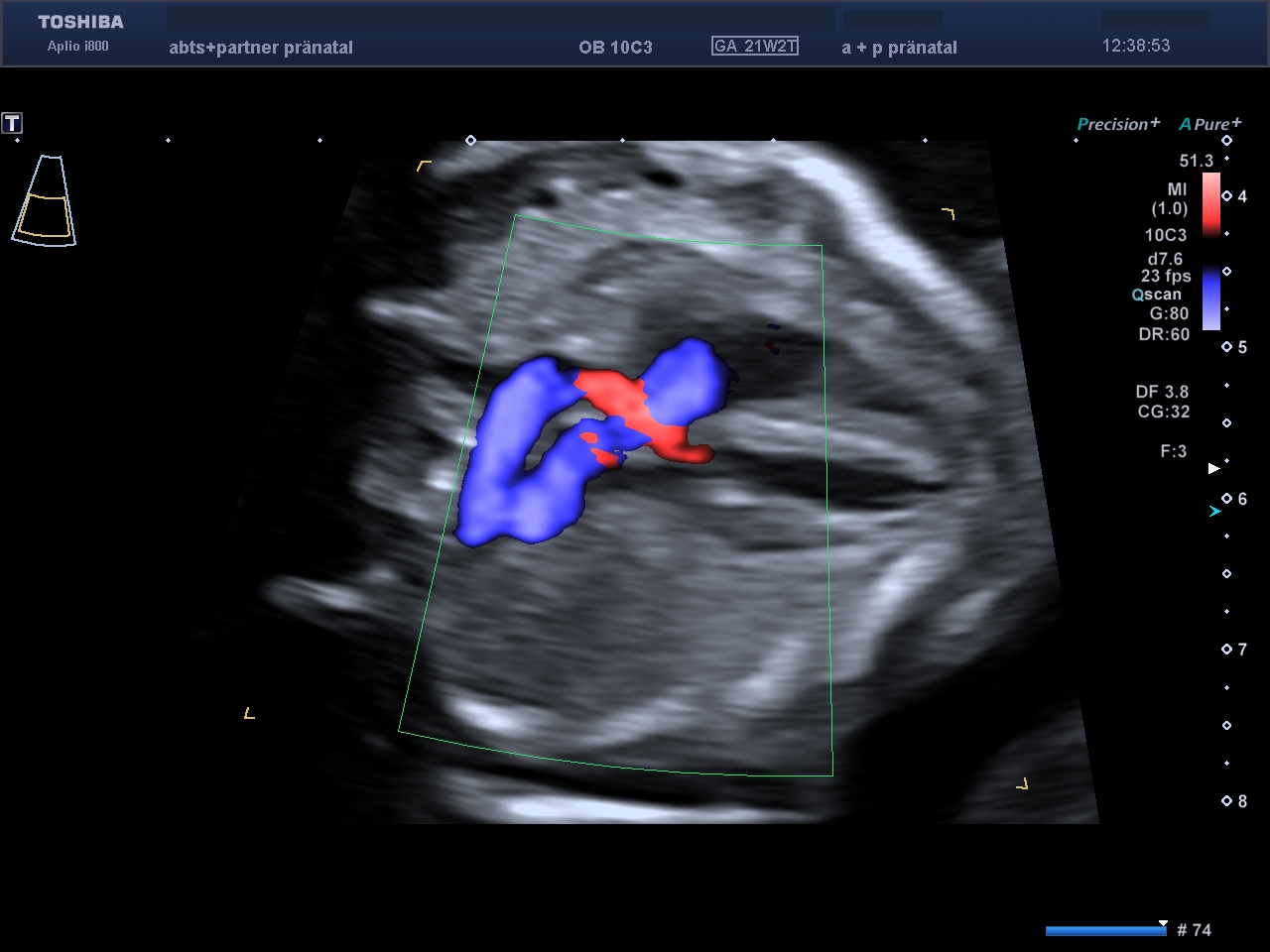Open the DR:60 dynamic range setting

click(1164, 334)
